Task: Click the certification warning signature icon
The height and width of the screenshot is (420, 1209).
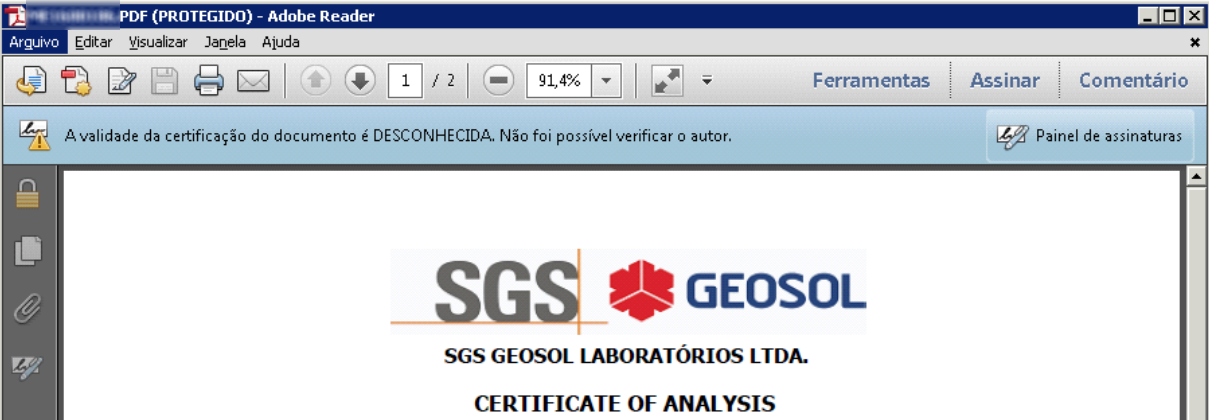Action: (34, 135)
